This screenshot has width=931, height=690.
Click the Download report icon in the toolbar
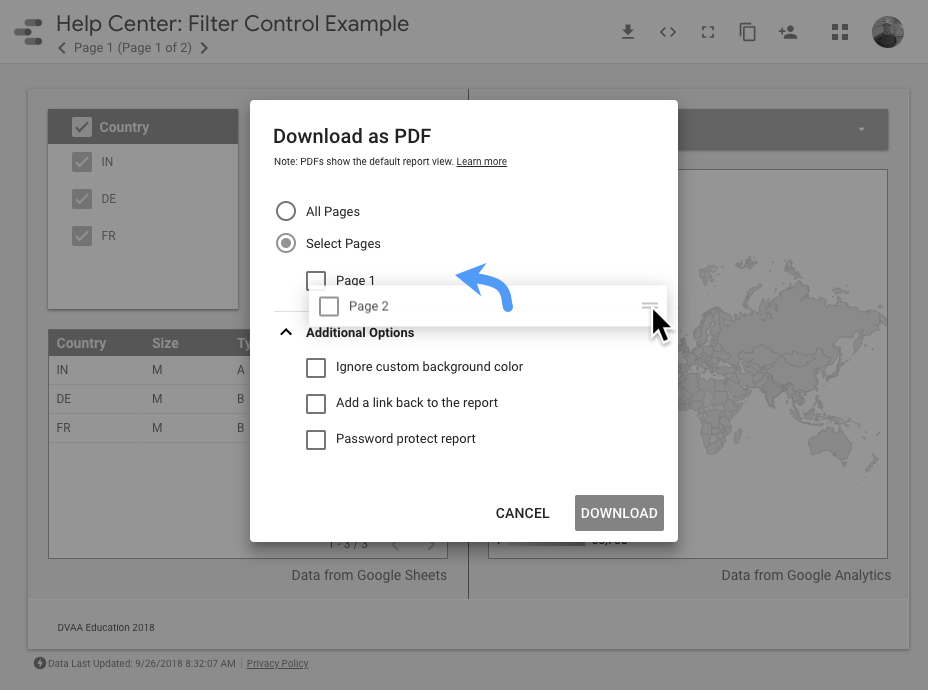tap(628, 31)
